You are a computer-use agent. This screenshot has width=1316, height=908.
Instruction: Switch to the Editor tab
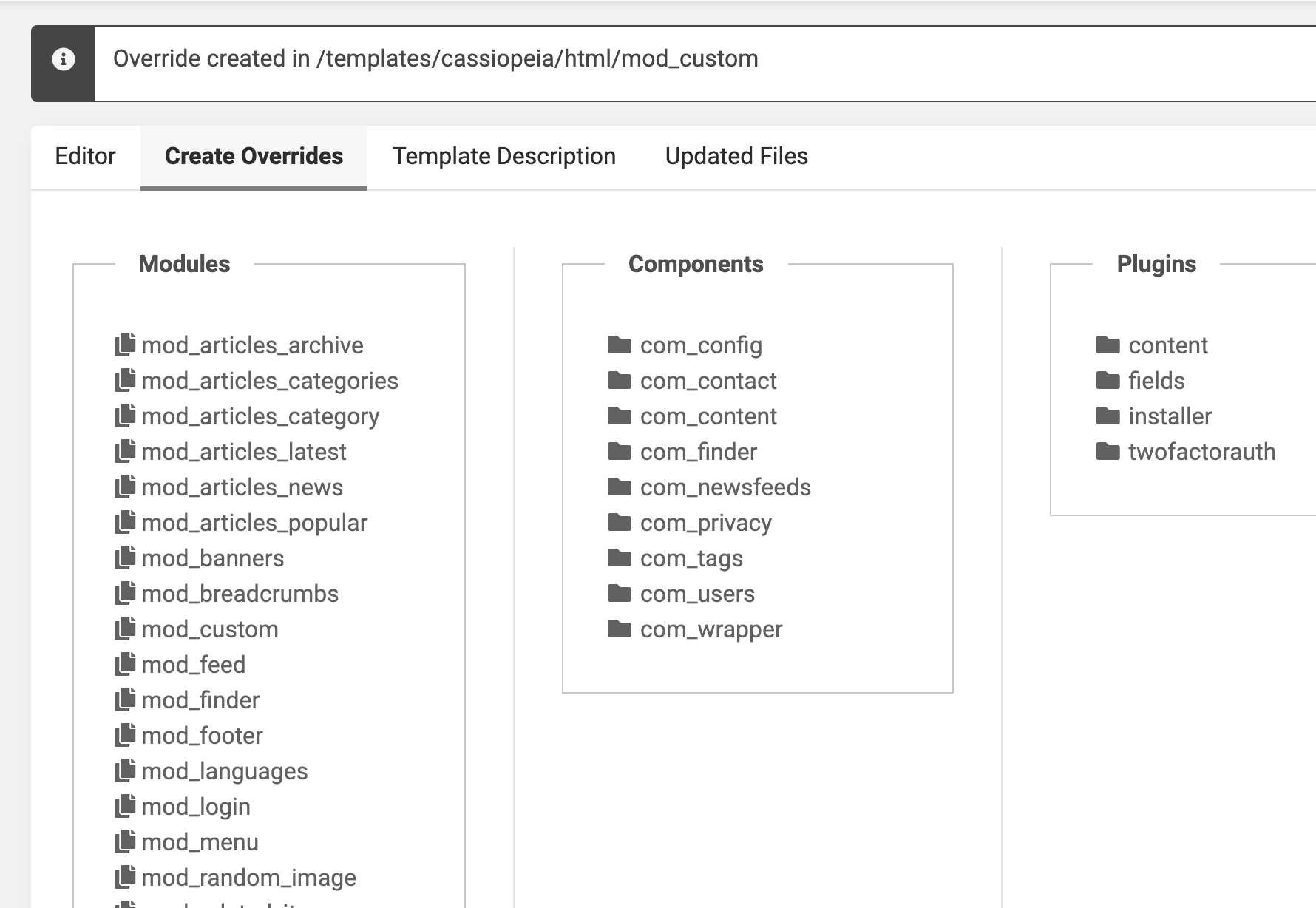pos(85,157)
